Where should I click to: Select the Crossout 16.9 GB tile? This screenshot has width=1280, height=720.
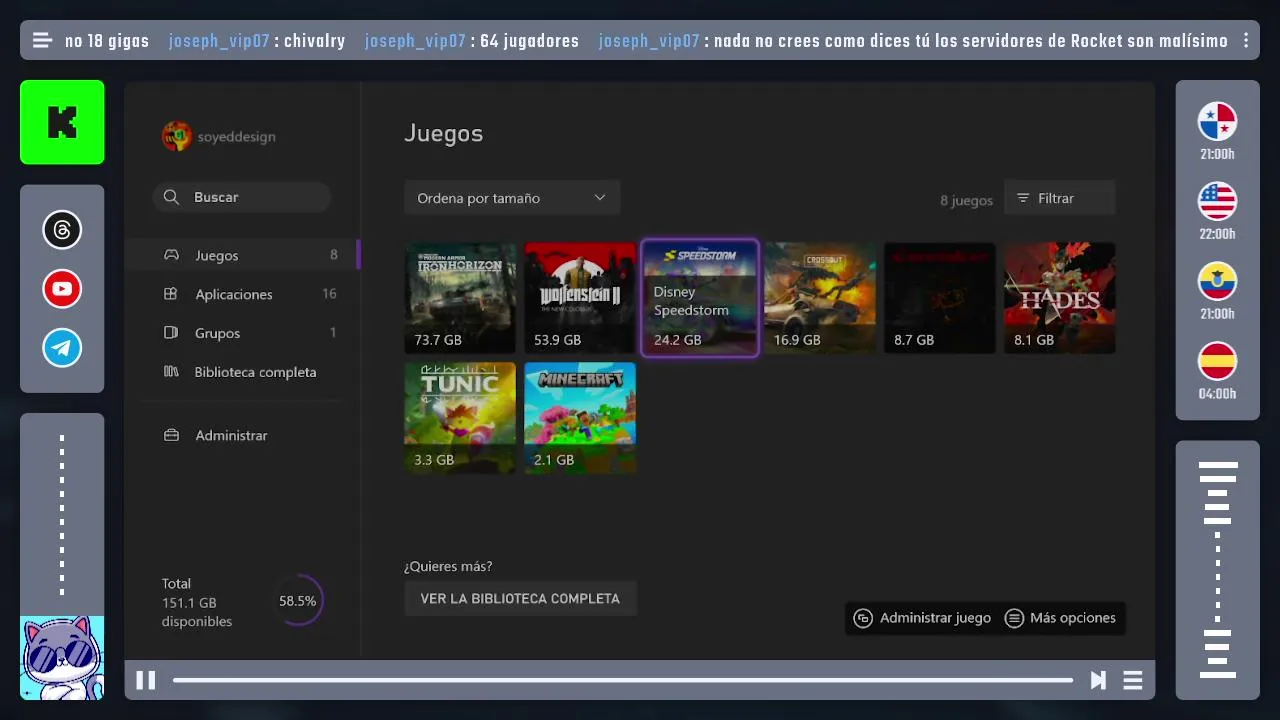820,298
